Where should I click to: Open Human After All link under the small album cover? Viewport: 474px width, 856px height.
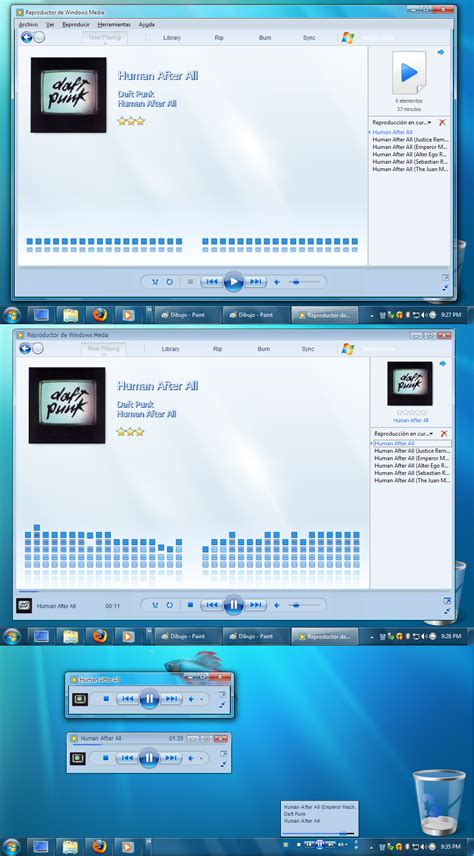click(411, 420)
